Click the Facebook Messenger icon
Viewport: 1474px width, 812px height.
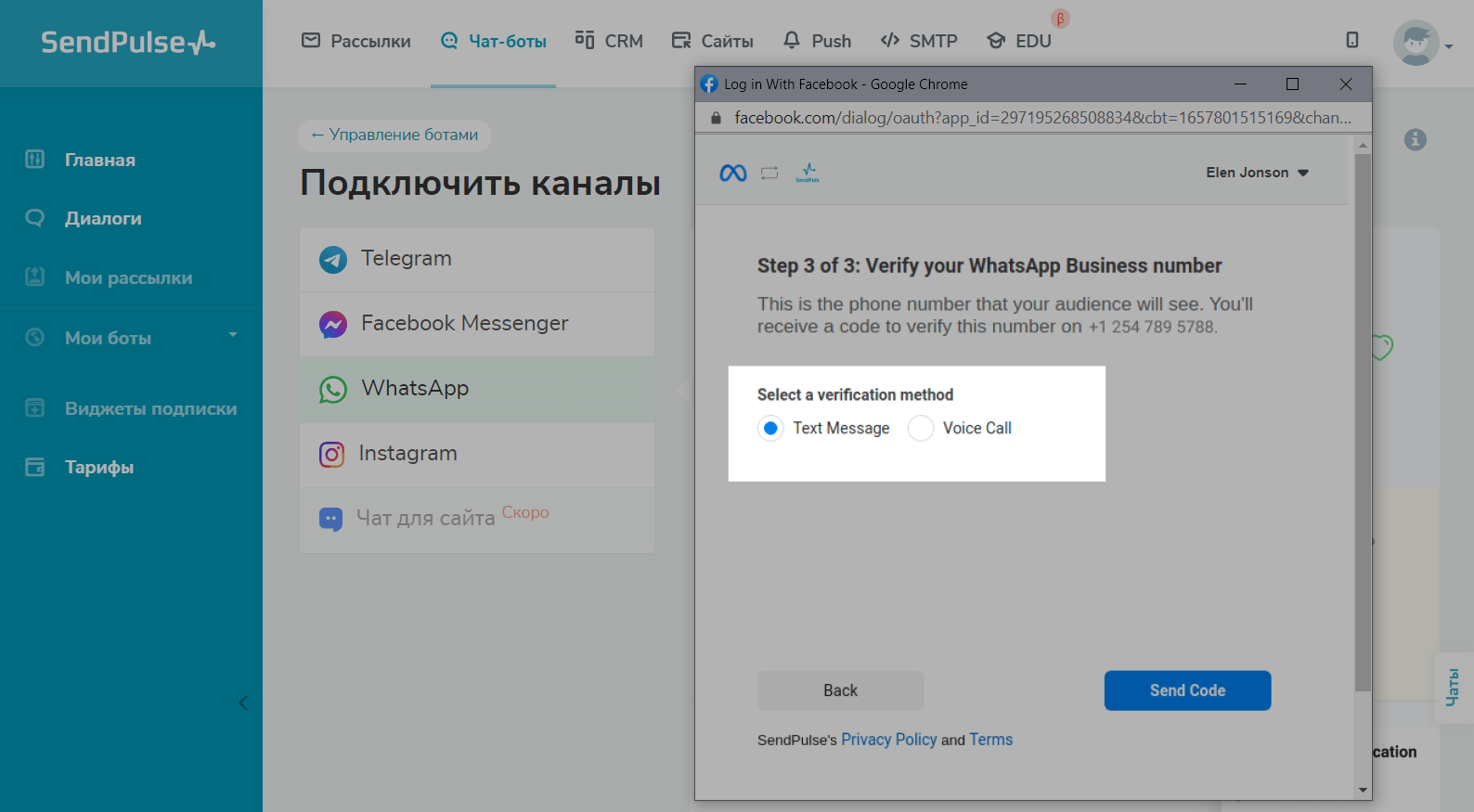pyautogui.click(x=333, y=324)
